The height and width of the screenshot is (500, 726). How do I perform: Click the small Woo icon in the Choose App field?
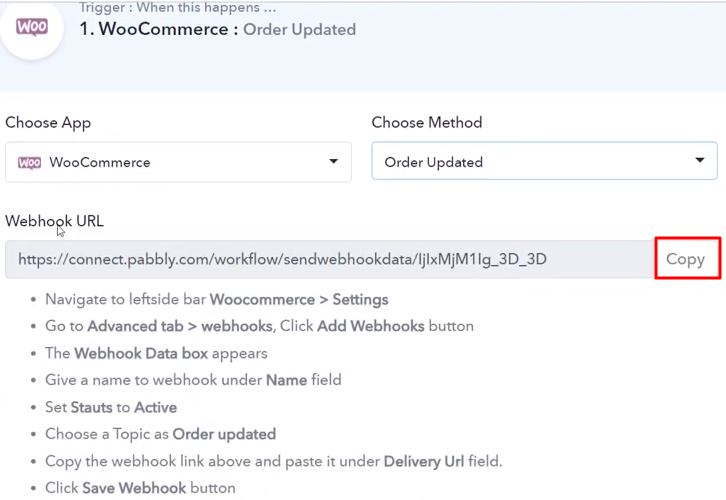[x=30, y=163]
